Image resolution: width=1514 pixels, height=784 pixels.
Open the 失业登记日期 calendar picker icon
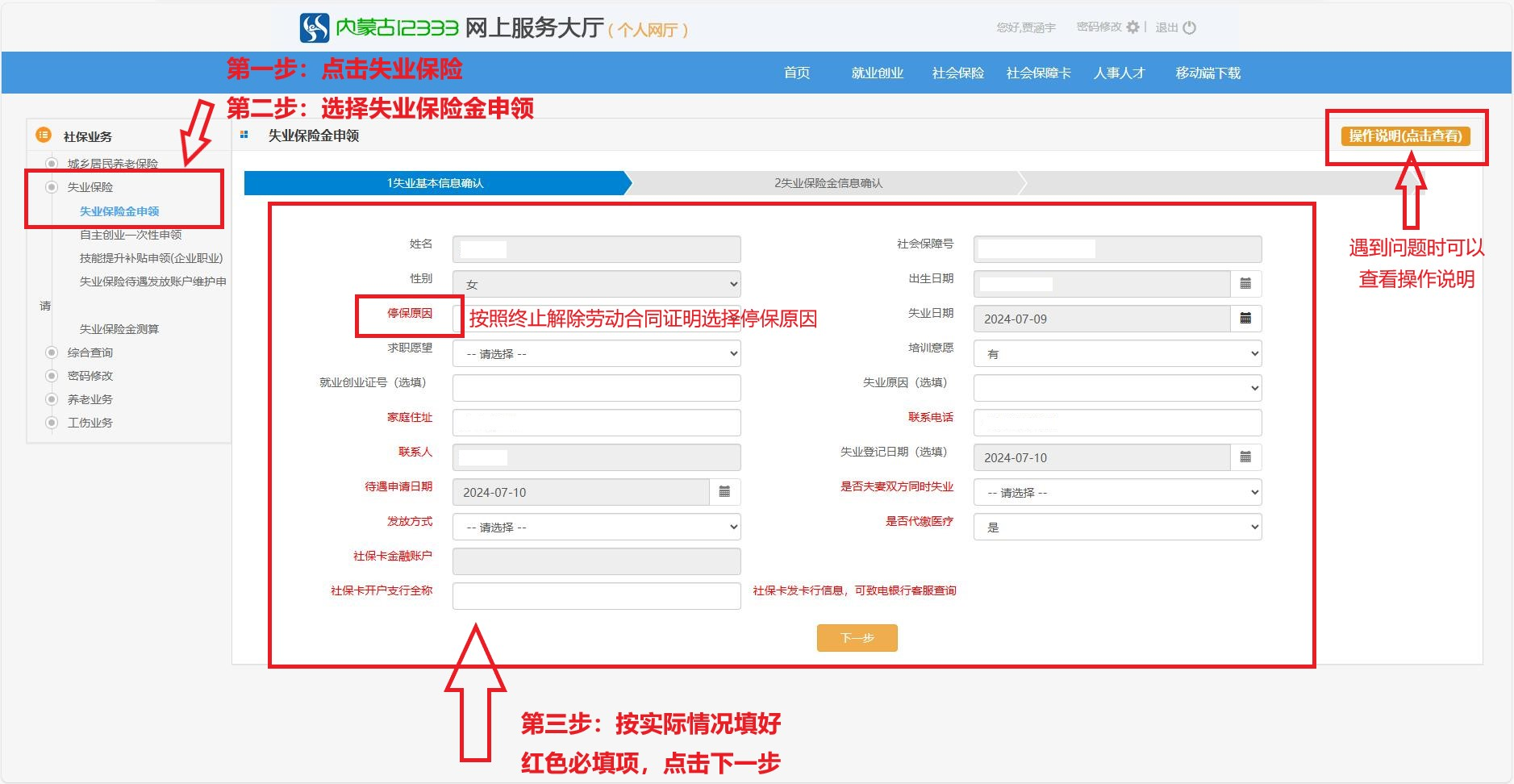point(1245,457)
